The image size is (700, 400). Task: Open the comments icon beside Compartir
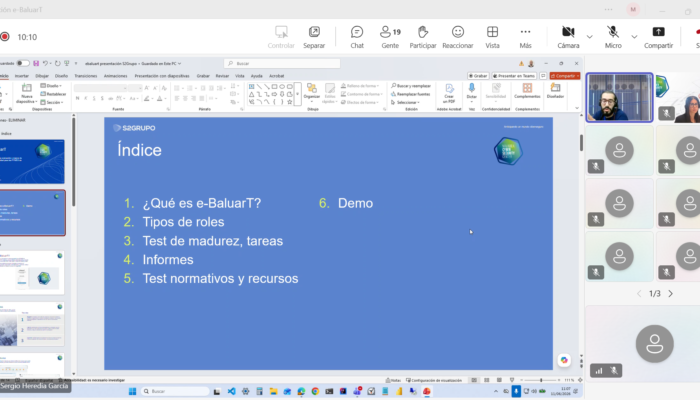pyautogui.click(x=543, y=76)
